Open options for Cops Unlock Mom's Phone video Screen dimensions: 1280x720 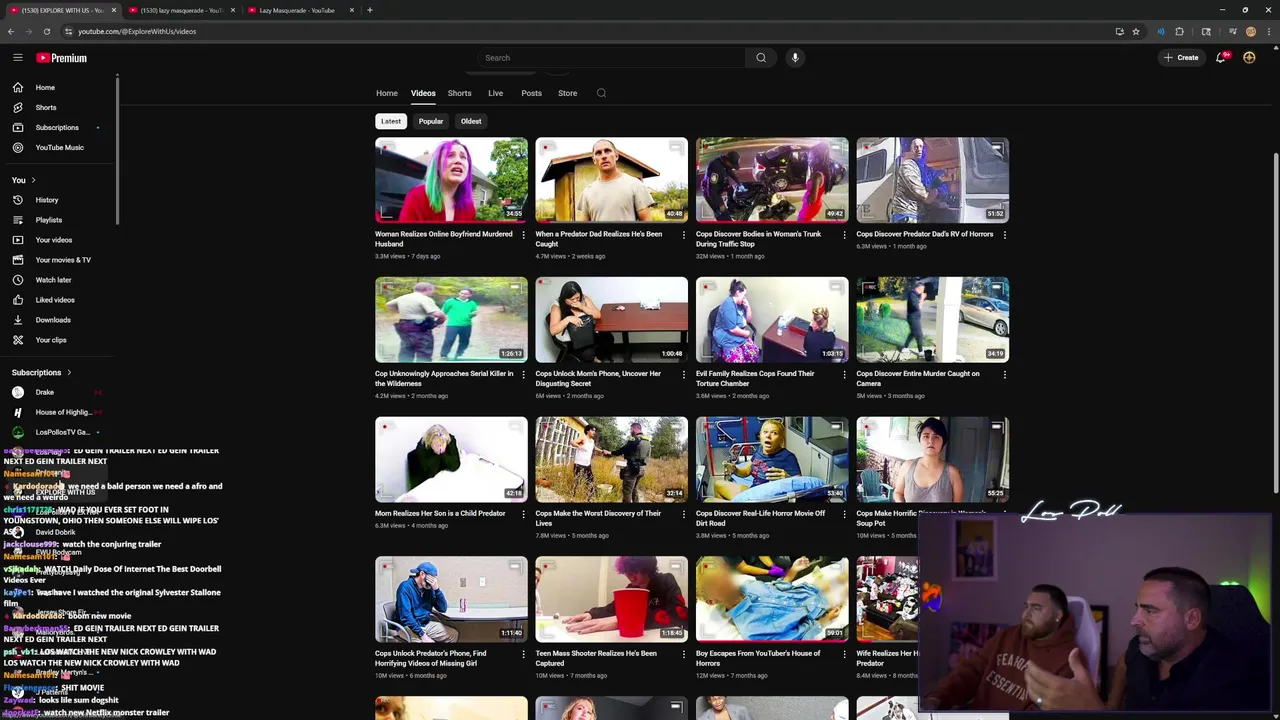(684, 375)
